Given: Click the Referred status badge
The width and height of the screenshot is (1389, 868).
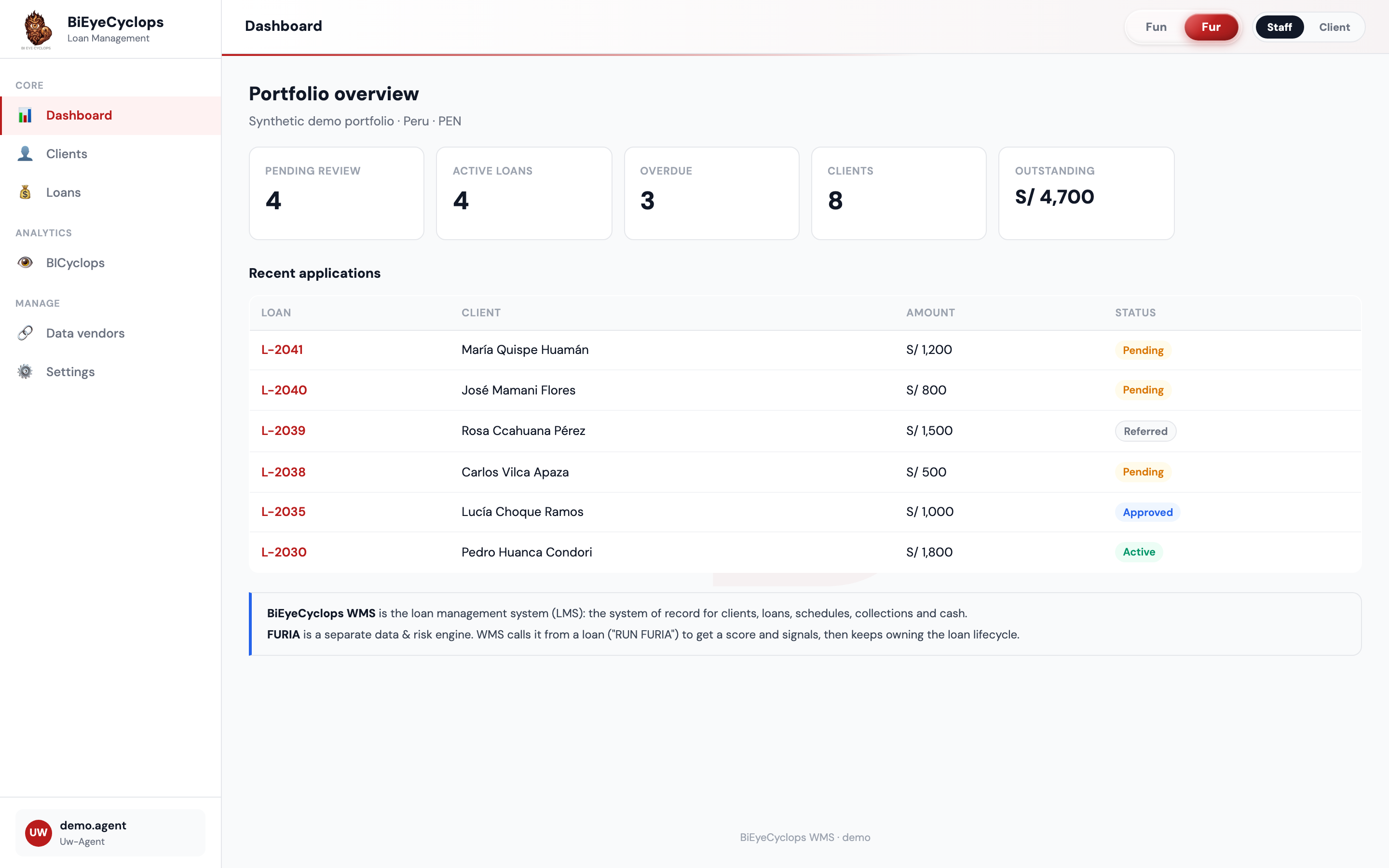Looking at the screenshot, I should [1145, 431].
